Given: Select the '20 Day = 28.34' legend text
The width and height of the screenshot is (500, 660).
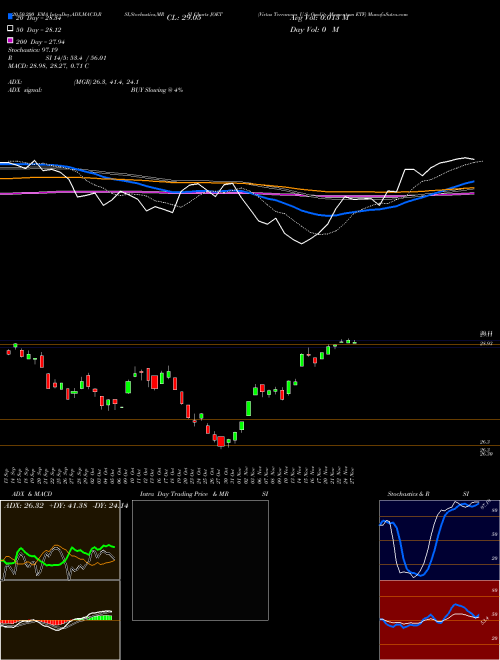Looking at the screenshot, I should click(39, 19).
